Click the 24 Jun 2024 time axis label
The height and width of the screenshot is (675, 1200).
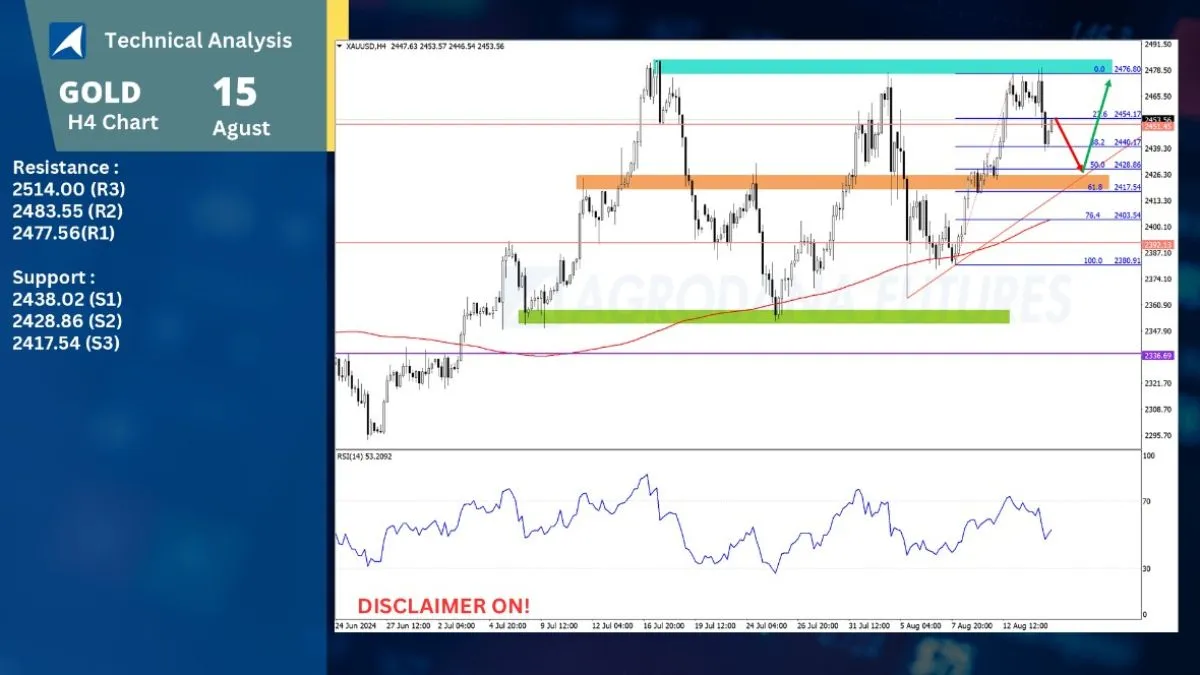[x=358, y=626]
